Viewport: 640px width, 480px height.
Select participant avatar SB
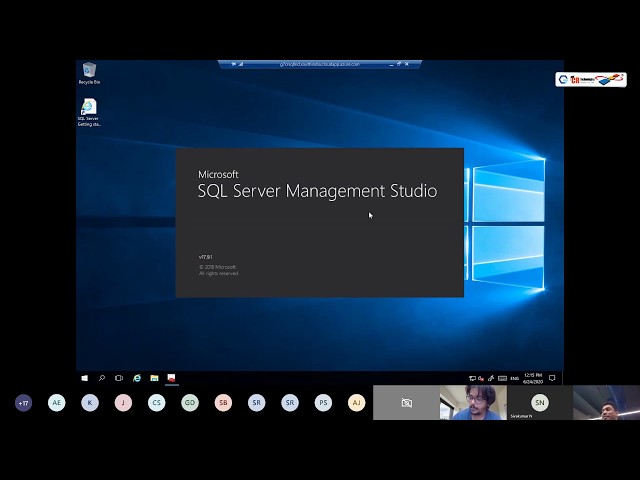coord(223,403)
